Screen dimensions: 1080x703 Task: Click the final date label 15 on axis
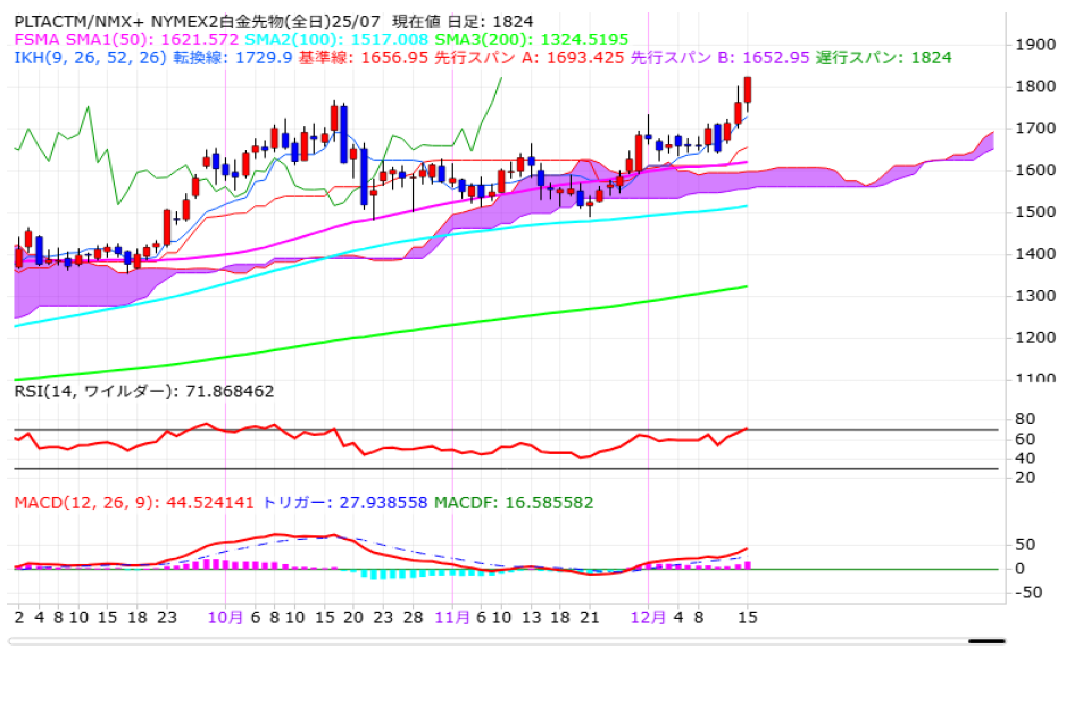(747, 618)
